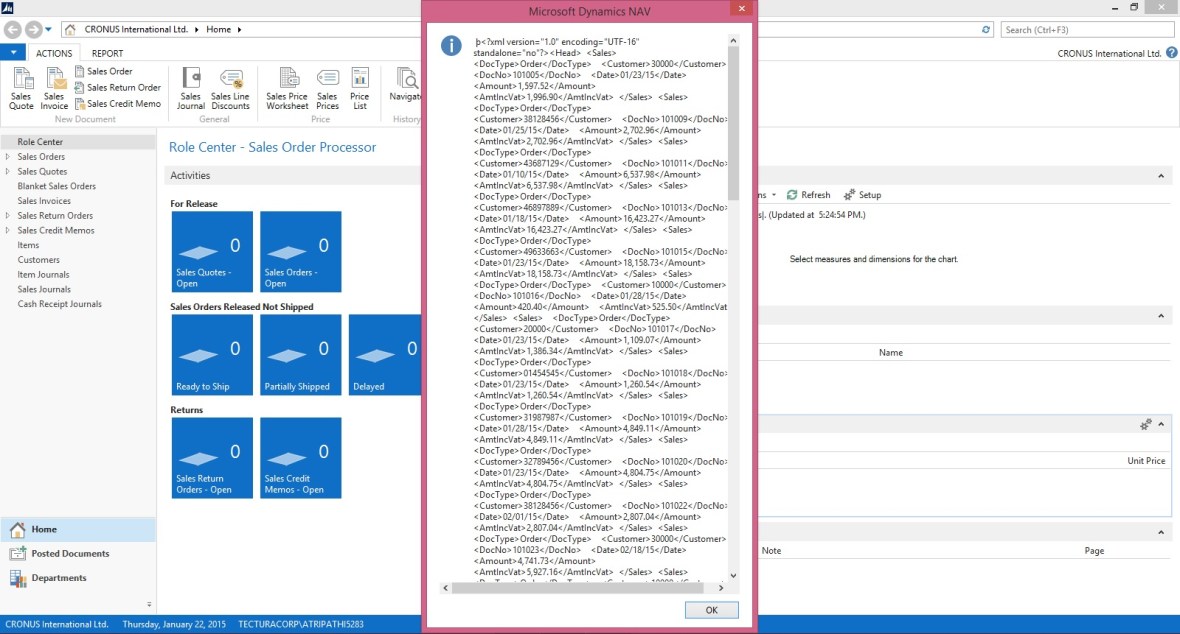Click the Sales Prices icon
This screenshot has height=634, width=1180.
327,88
